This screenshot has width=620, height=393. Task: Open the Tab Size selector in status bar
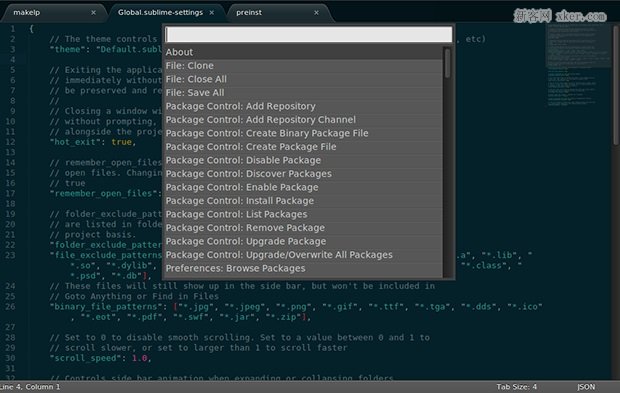tap(516, 387)
